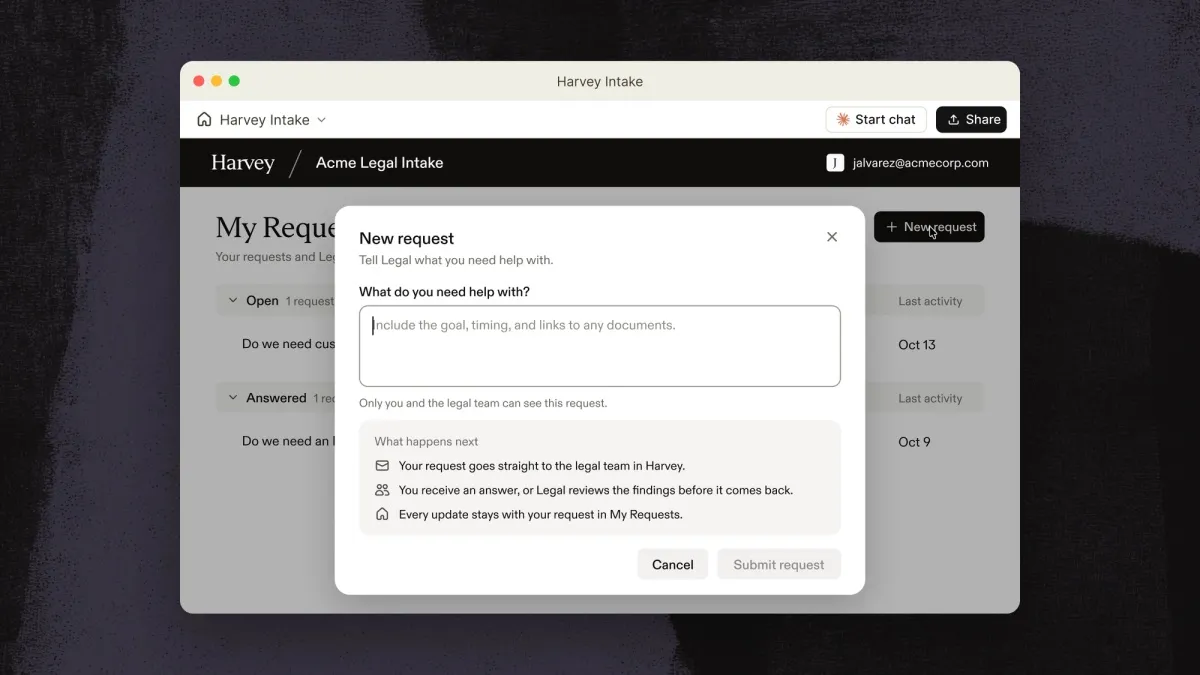The image size is (1200, 675).
Task: Click the privacy note "Only you and the legal team"
Action: click(x=483, y=403)
